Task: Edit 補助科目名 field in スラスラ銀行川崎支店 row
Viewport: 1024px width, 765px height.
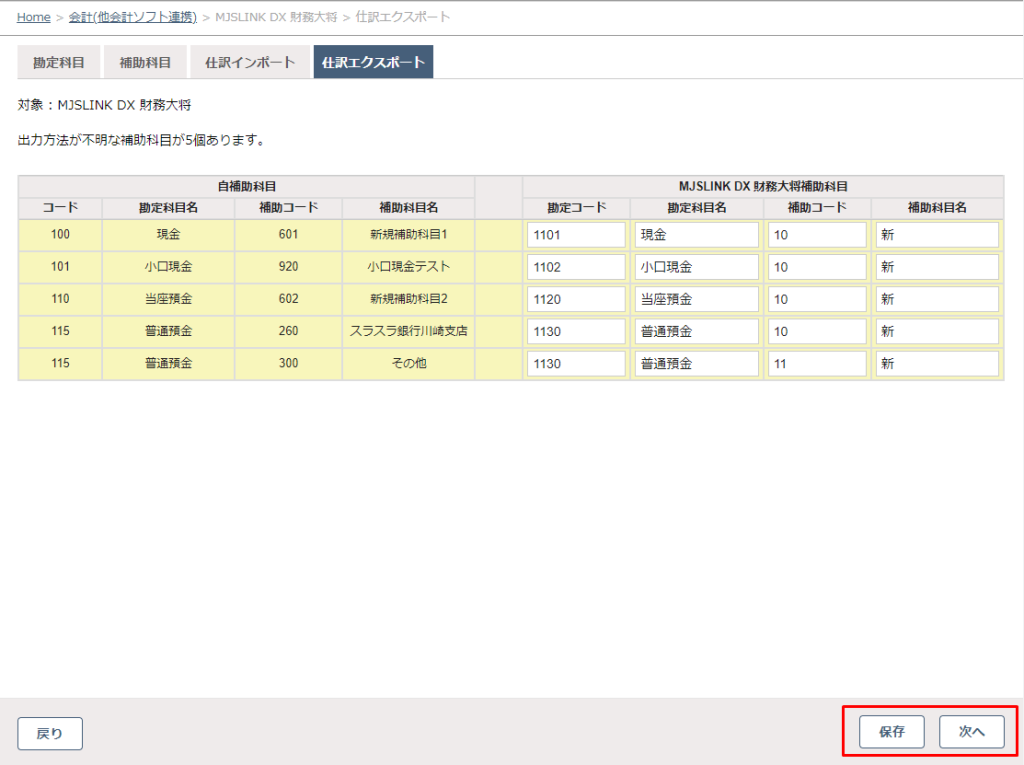Action: pyautogui.click(x=937, y=331)
